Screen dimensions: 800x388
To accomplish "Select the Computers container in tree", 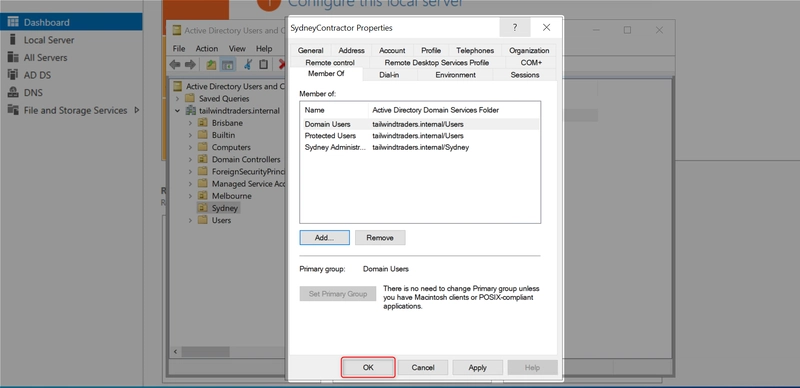I will point(231,147).
